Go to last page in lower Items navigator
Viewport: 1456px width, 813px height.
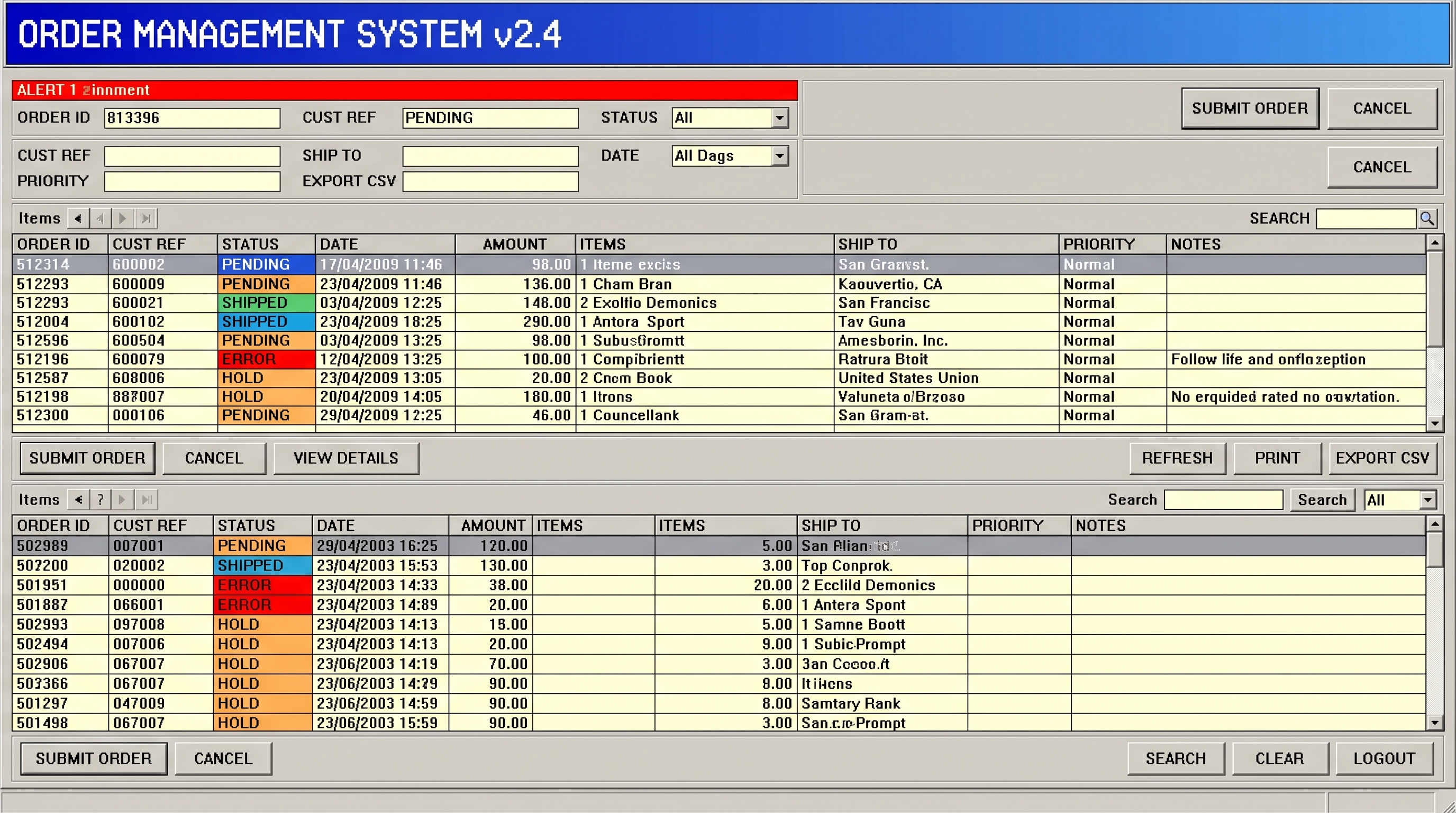(146, 500)
